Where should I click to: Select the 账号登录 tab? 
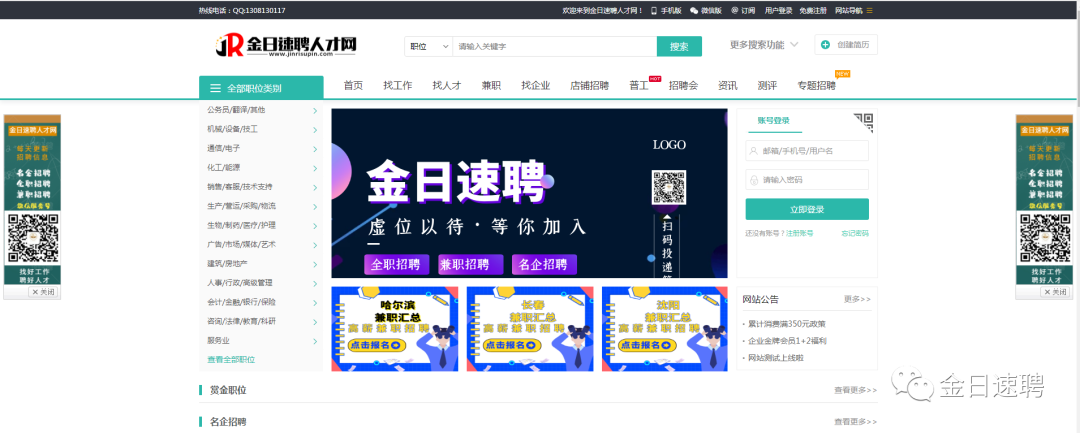773,120
